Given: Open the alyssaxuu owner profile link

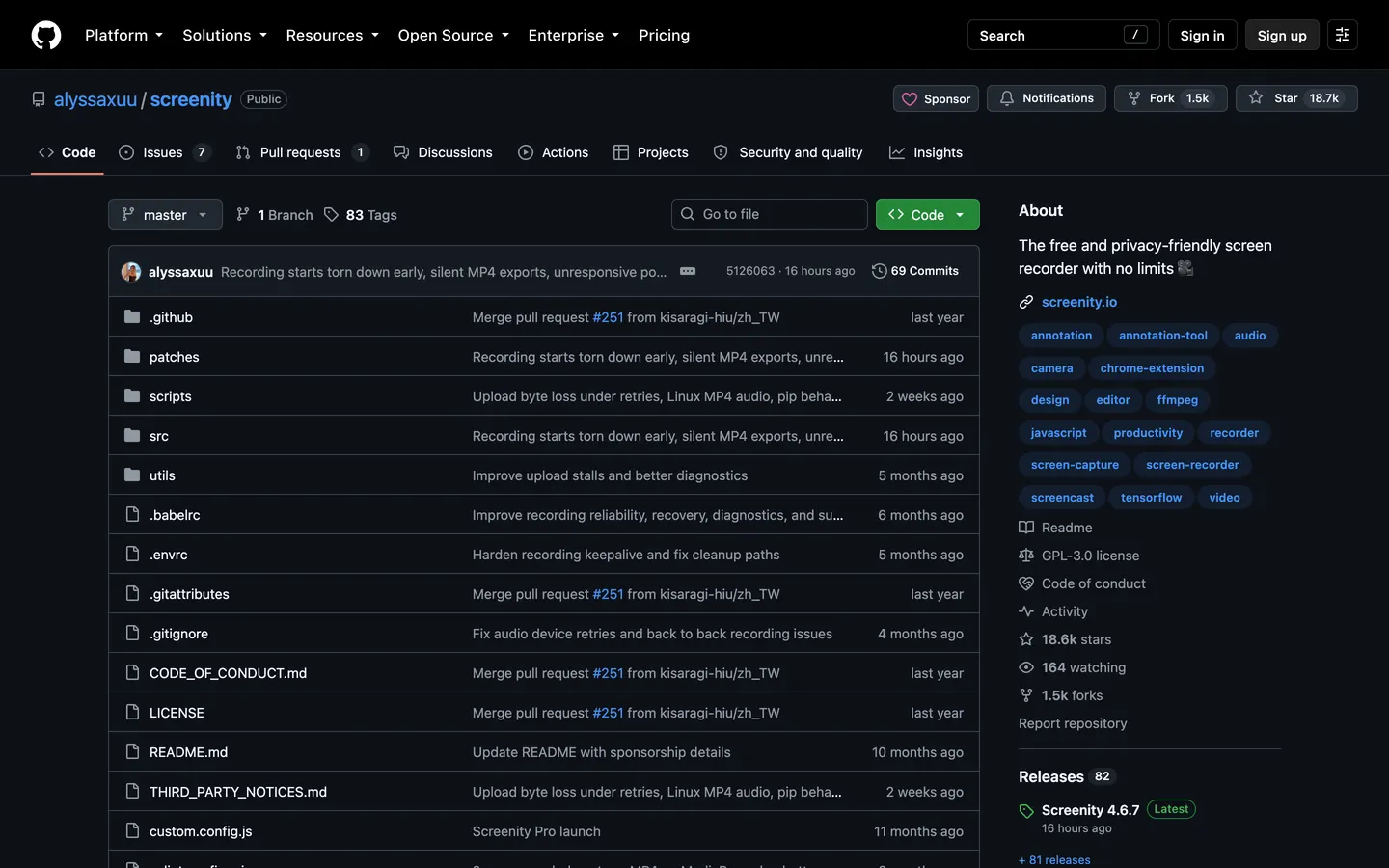Looking at the screenshot, I should [x=95, y=99].
